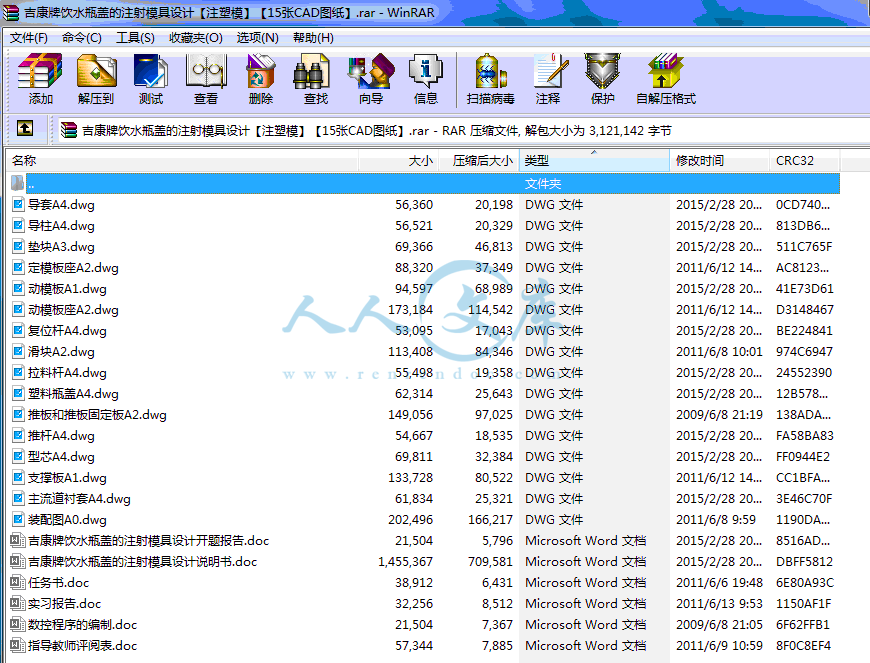This screenshot has width=870, height=663.
Task: Click the 解压到 (Extract To) toolbar icon
Action: pos(95,72)
